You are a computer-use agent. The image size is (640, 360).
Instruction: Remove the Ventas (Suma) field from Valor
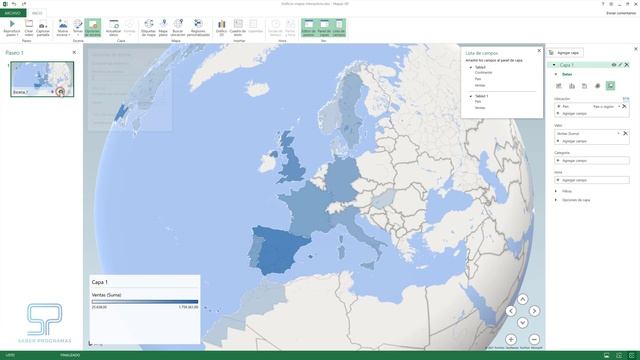tap(625, 133)
